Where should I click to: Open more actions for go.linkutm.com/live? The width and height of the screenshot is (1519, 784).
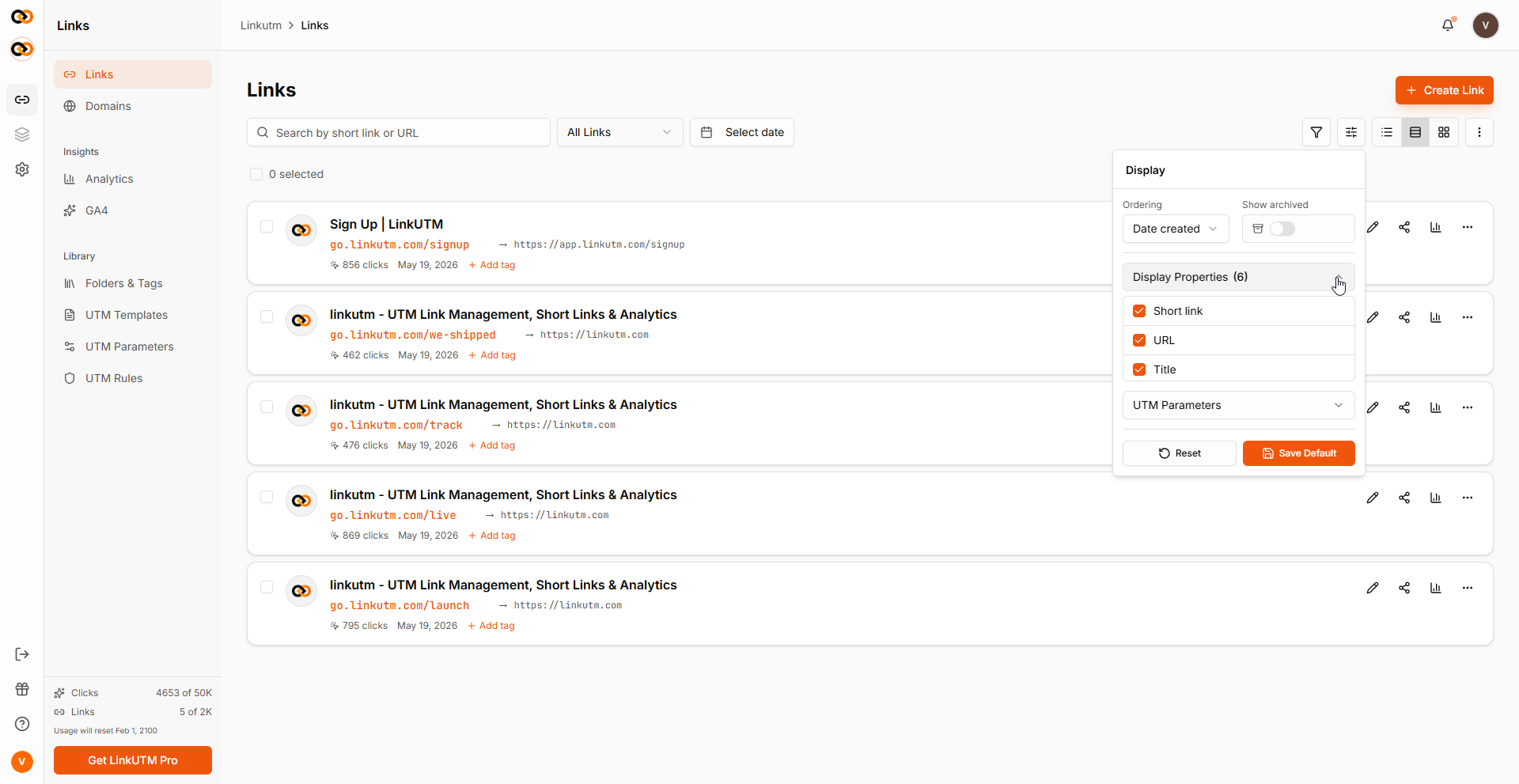[1468, 498]
